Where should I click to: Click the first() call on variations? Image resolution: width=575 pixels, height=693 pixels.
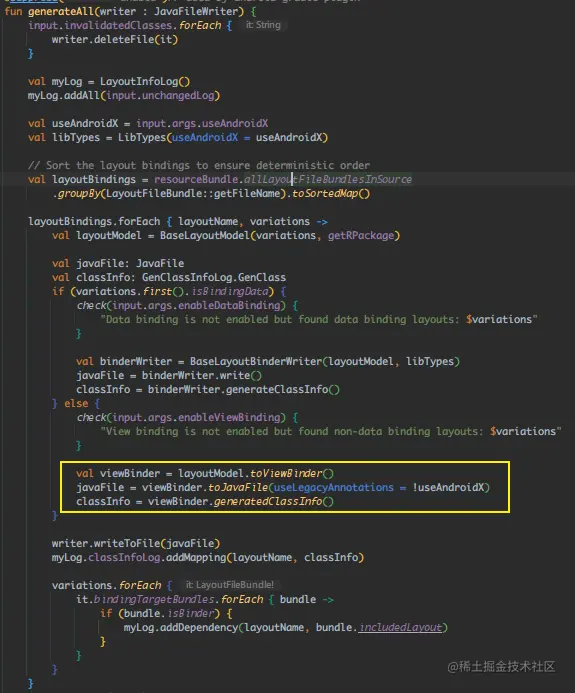pos(163,292)
